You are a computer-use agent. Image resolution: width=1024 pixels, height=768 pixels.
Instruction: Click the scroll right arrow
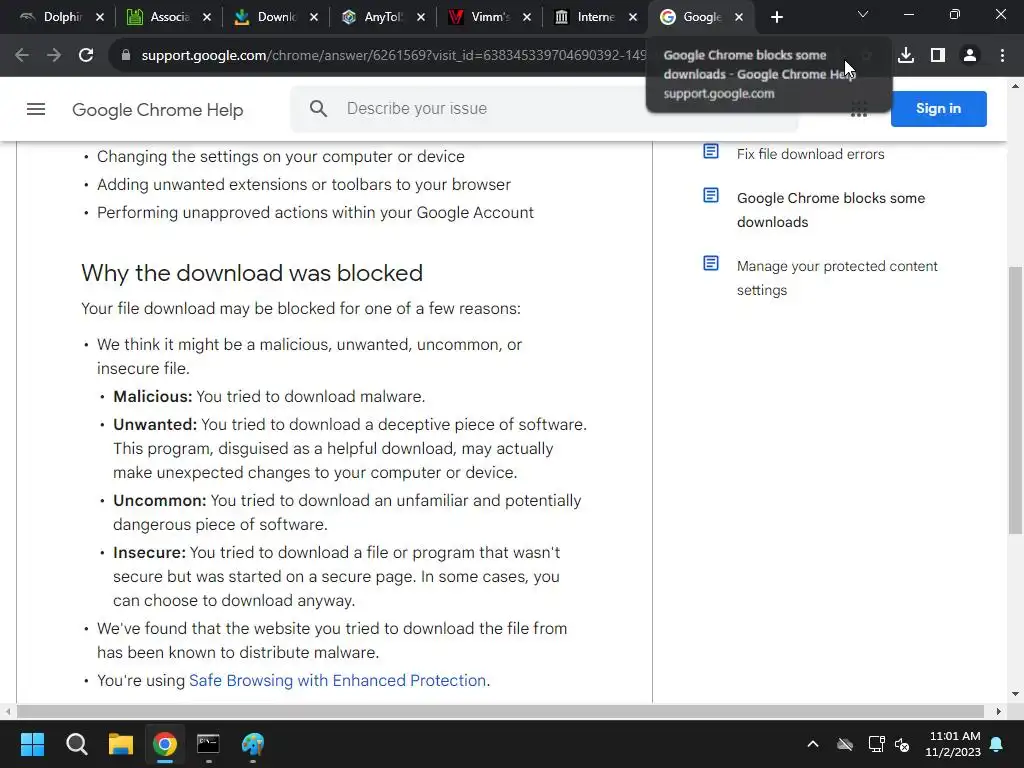click(x=998, y=711)
